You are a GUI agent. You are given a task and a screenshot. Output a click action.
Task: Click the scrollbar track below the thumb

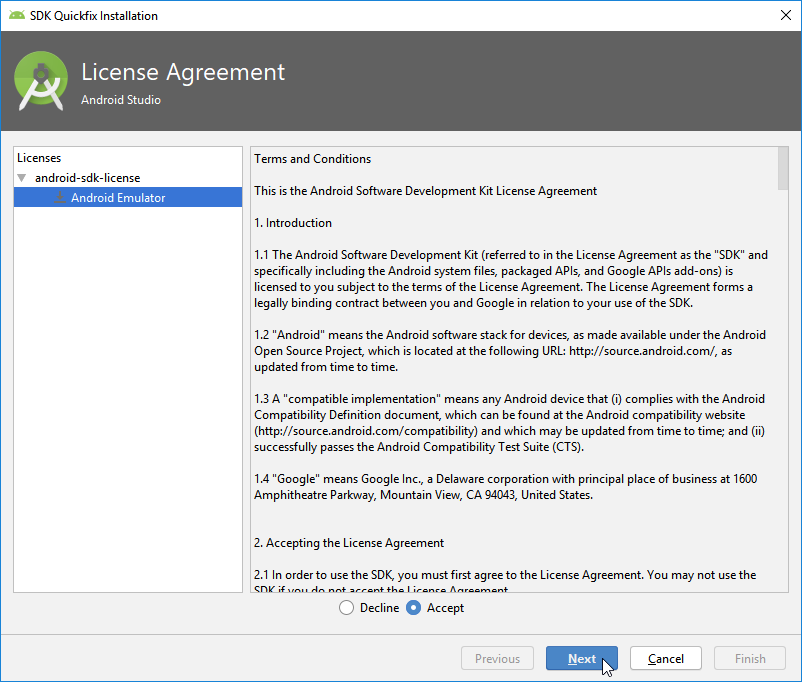pyautogui.click(x=782, y=400)
